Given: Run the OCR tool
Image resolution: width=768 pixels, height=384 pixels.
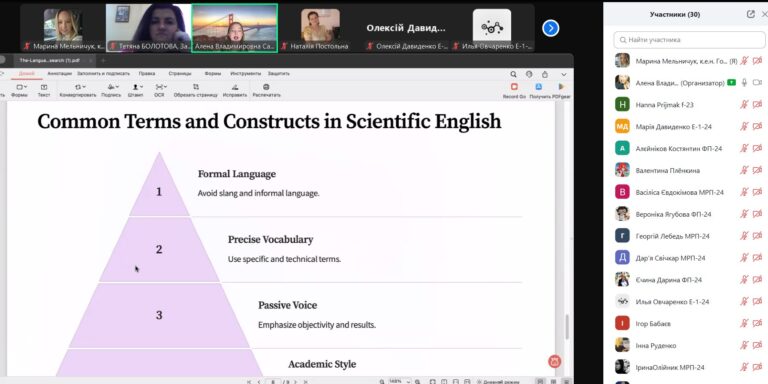Looking at the screenshot, I should pyautogui.click(x=159, y=91).
